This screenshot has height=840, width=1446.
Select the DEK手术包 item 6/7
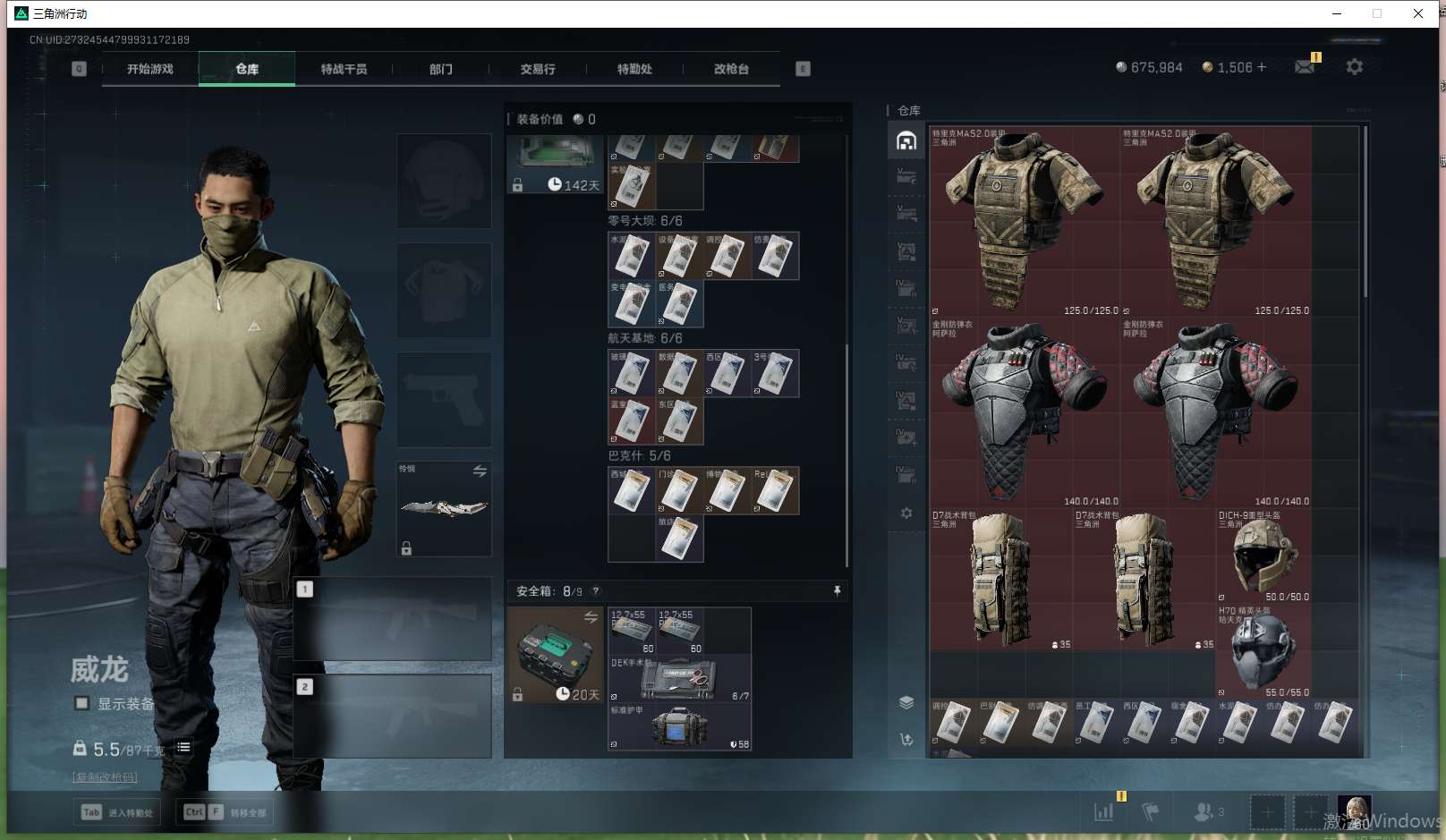(679, 679)
